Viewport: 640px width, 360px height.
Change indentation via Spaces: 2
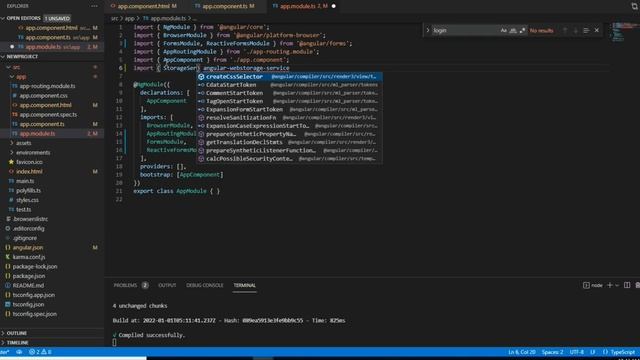(x=552, y=352)
